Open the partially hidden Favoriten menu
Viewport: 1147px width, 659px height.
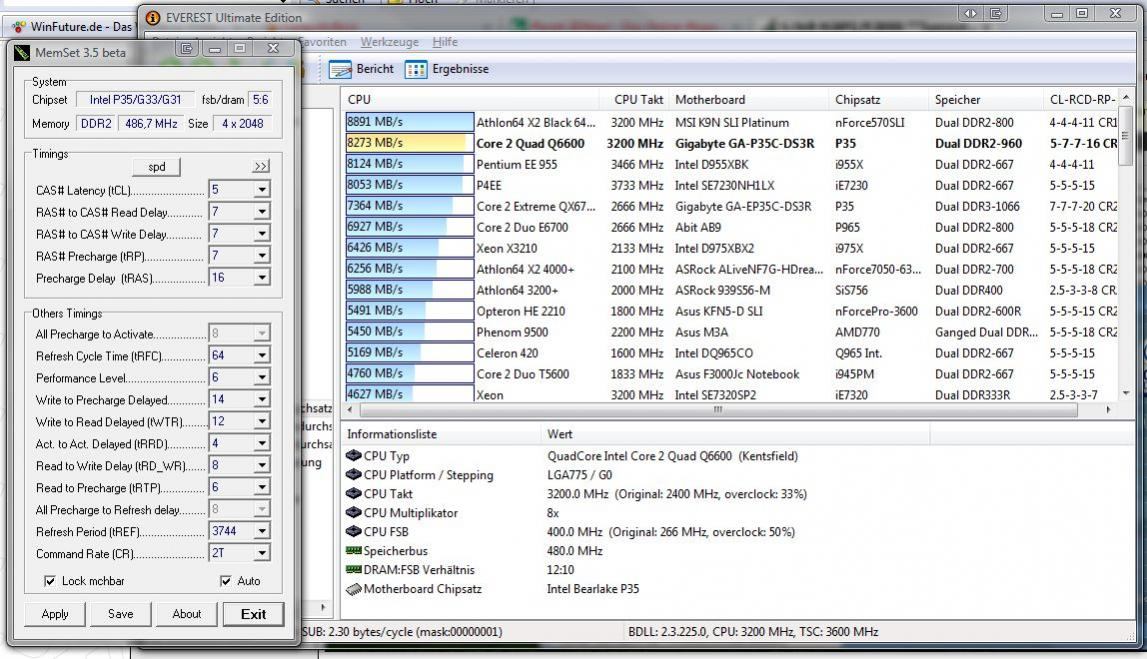point(322,42)
